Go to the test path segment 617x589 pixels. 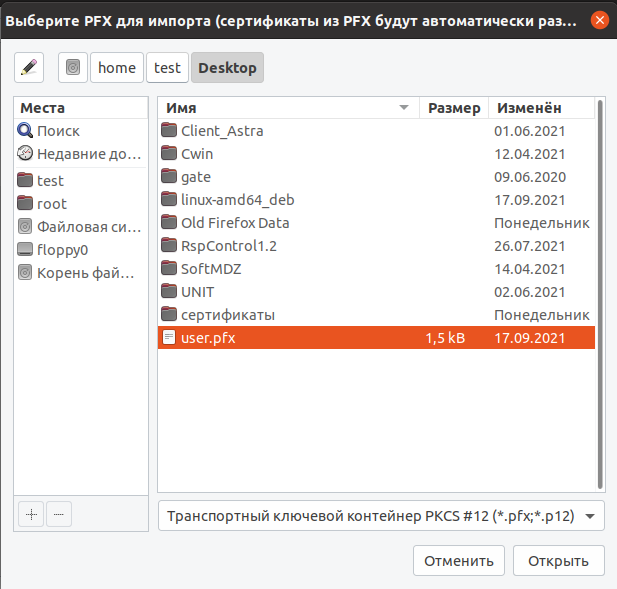(x=168, y=68)
